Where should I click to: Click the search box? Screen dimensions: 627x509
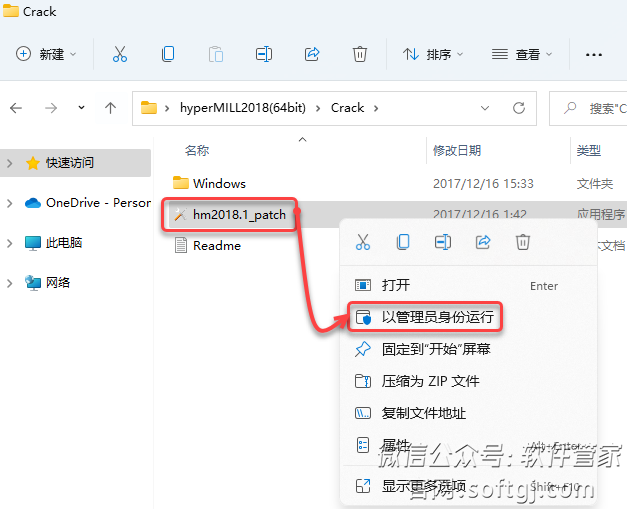point(588,108)
